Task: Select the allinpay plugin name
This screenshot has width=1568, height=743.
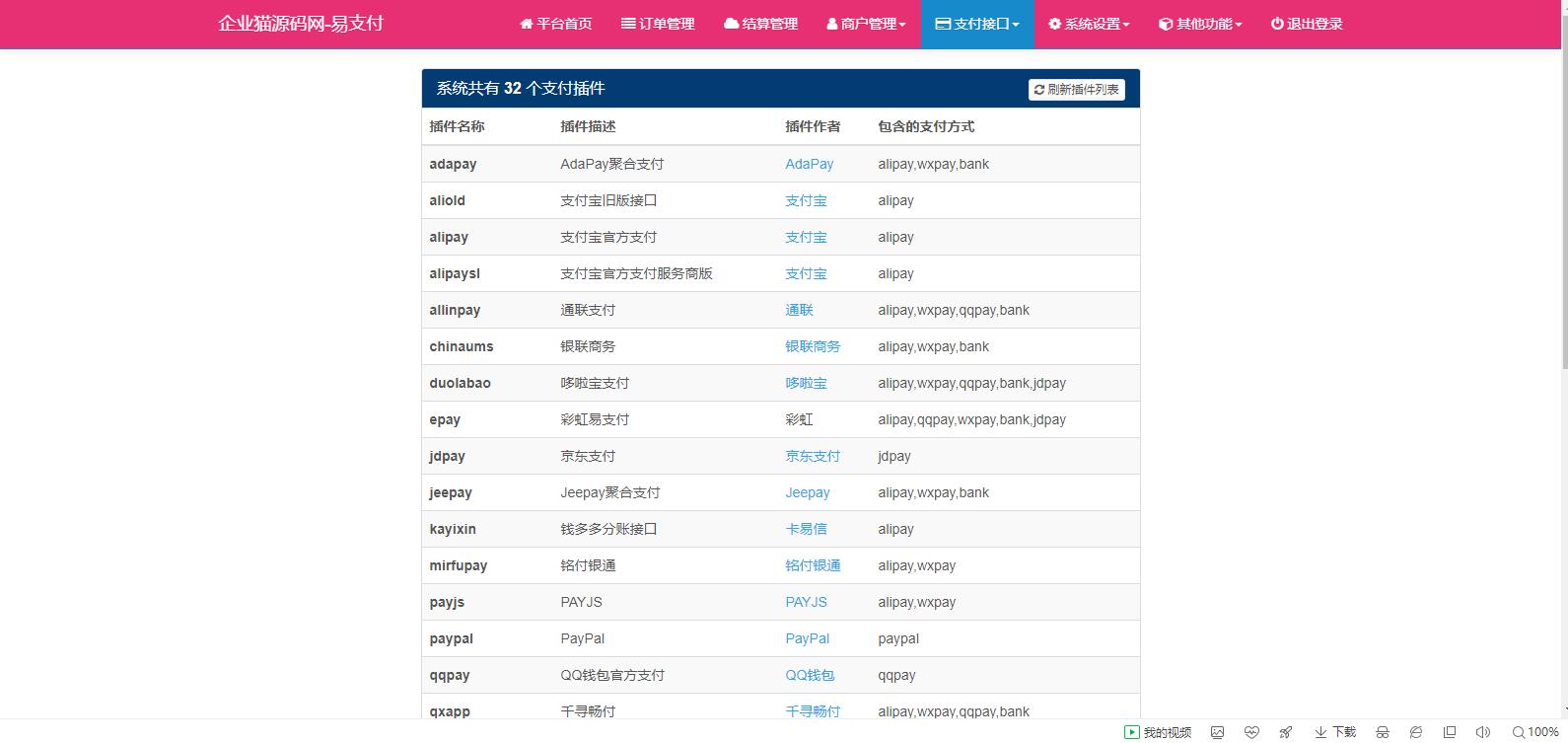Action: (x=455, y=310)
